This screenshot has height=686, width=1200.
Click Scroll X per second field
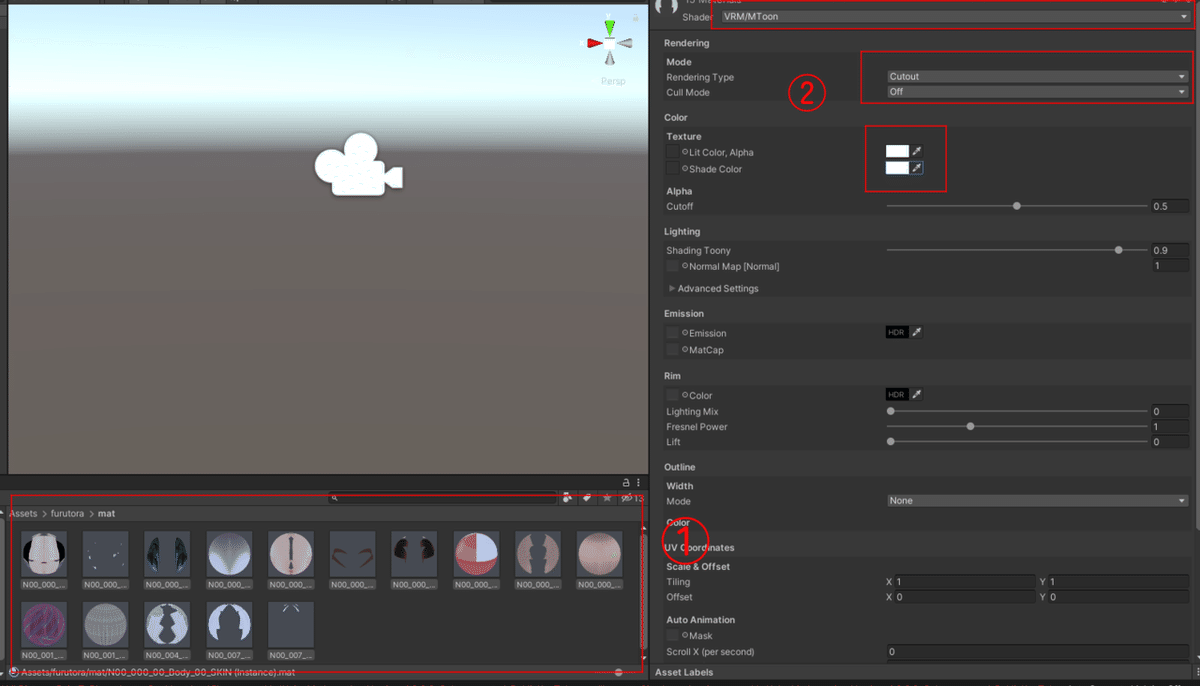tap(1038, 652)
